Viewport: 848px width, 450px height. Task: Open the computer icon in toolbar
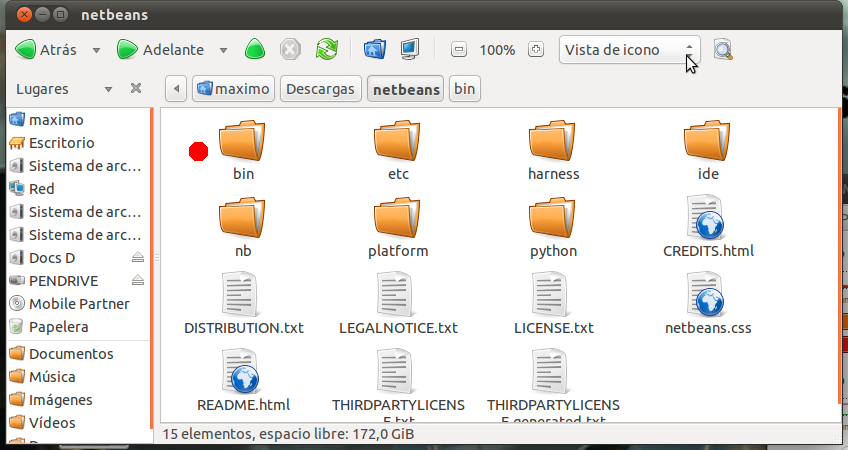click(410, 49)
